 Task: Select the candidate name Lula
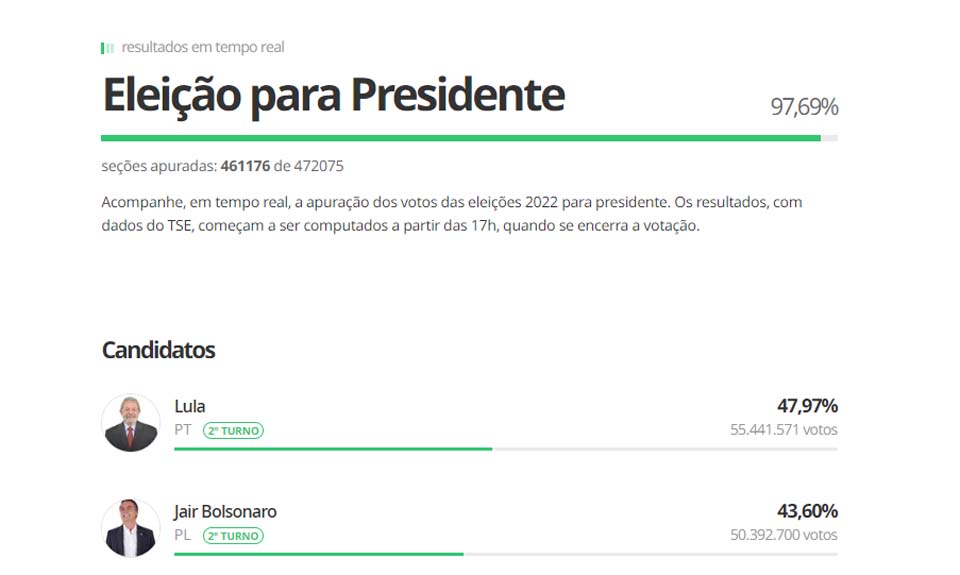(190, 406)
